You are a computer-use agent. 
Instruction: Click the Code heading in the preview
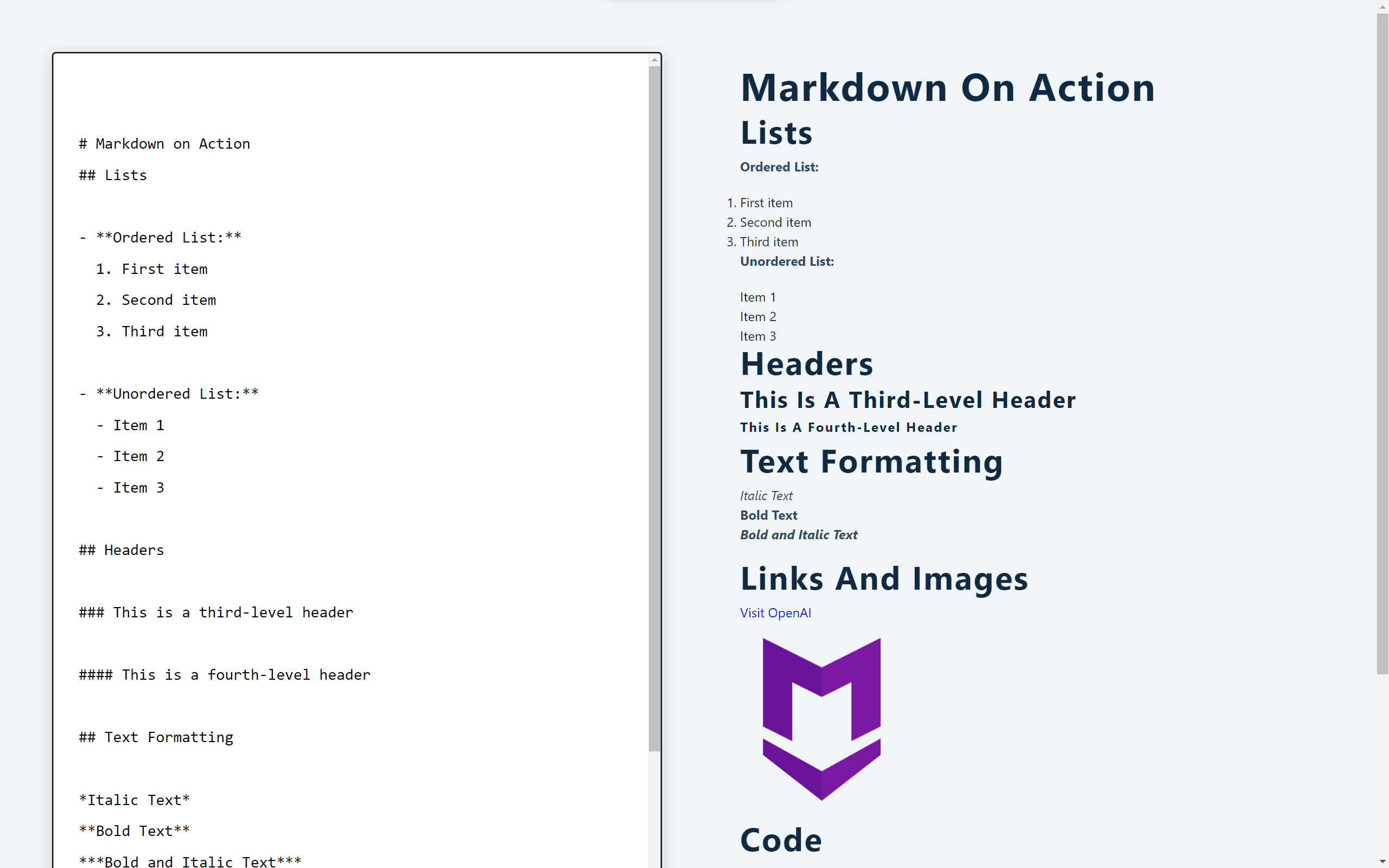coord(781,840)
